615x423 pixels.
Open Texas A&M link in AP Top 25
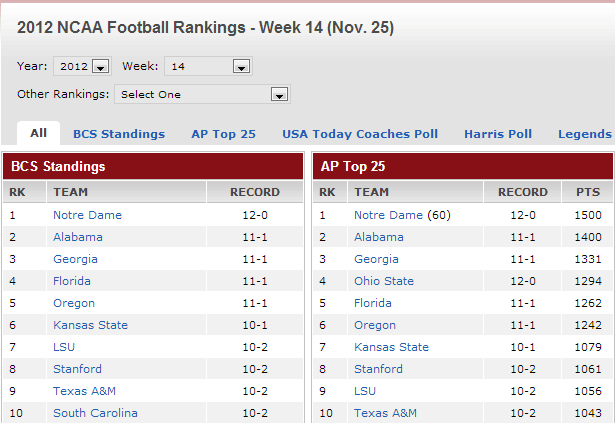[x=385, y=413]
